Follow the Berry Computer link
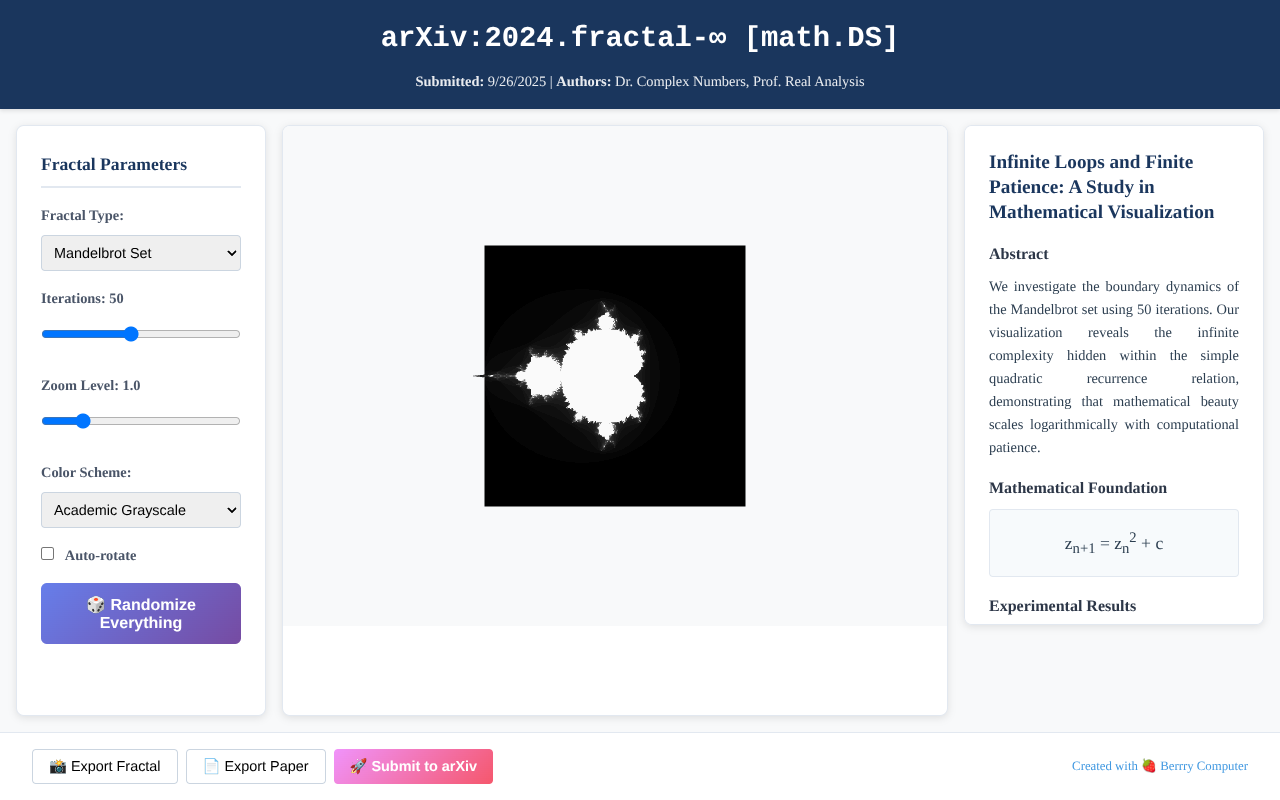This screenshot has width=1280, height=800. pos(1203,765)
